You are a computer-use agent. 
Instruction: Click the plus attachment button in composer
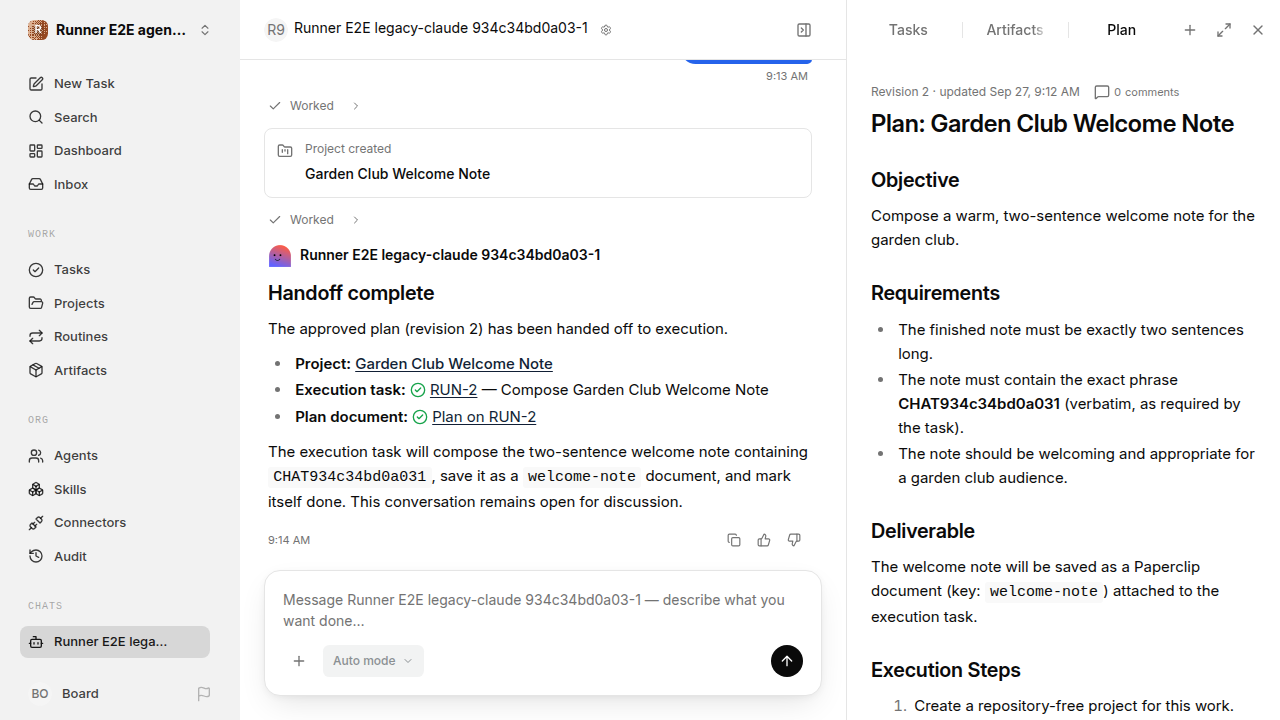point(299,661)
